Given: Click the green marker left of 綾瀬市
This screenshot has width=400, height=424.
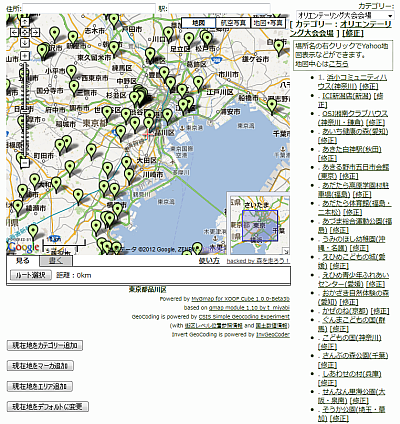Looking at the screenshot, I should (x=18, y=207).
